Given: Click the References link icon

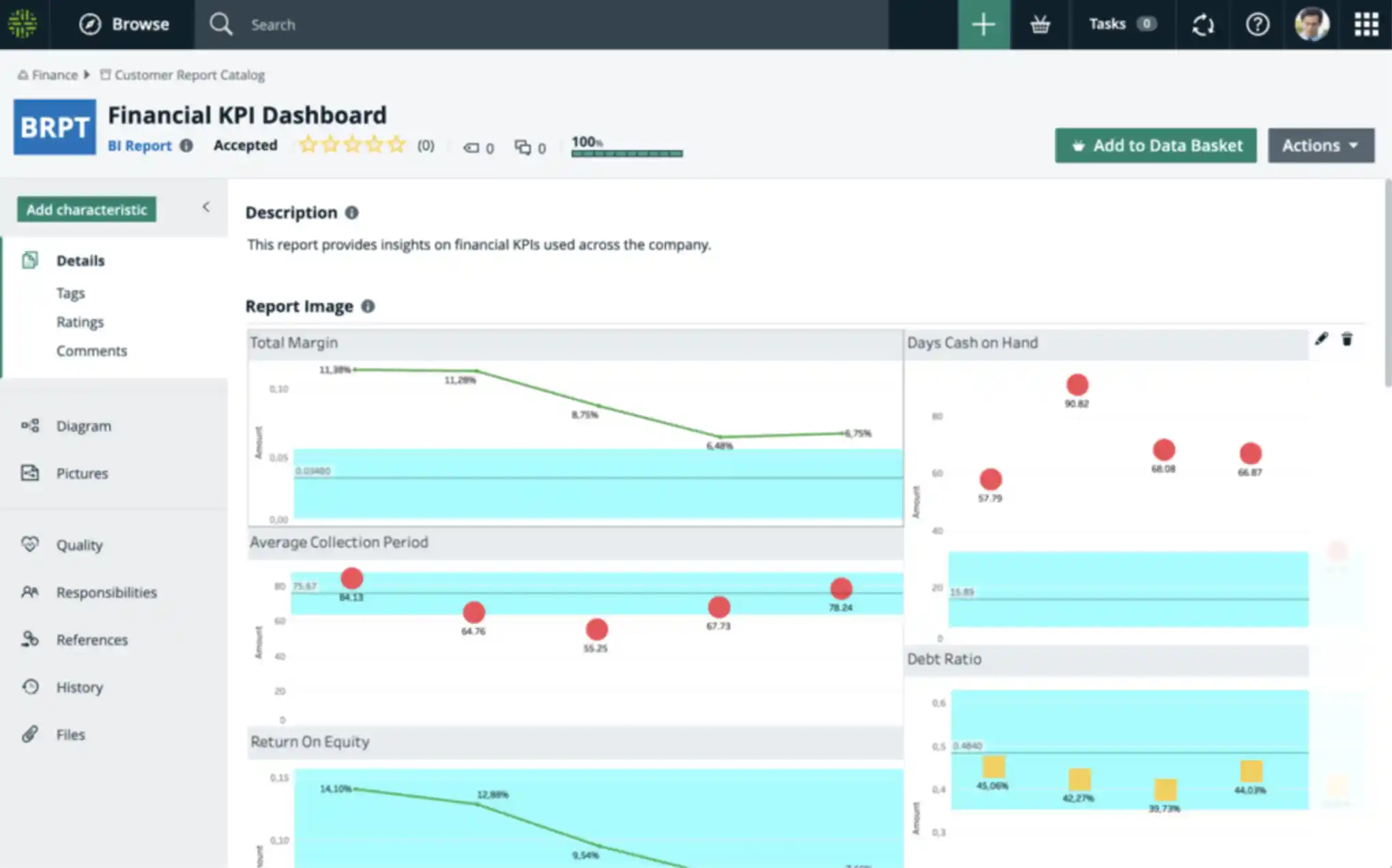Looking at the screenshot, I should coord(30,639).
